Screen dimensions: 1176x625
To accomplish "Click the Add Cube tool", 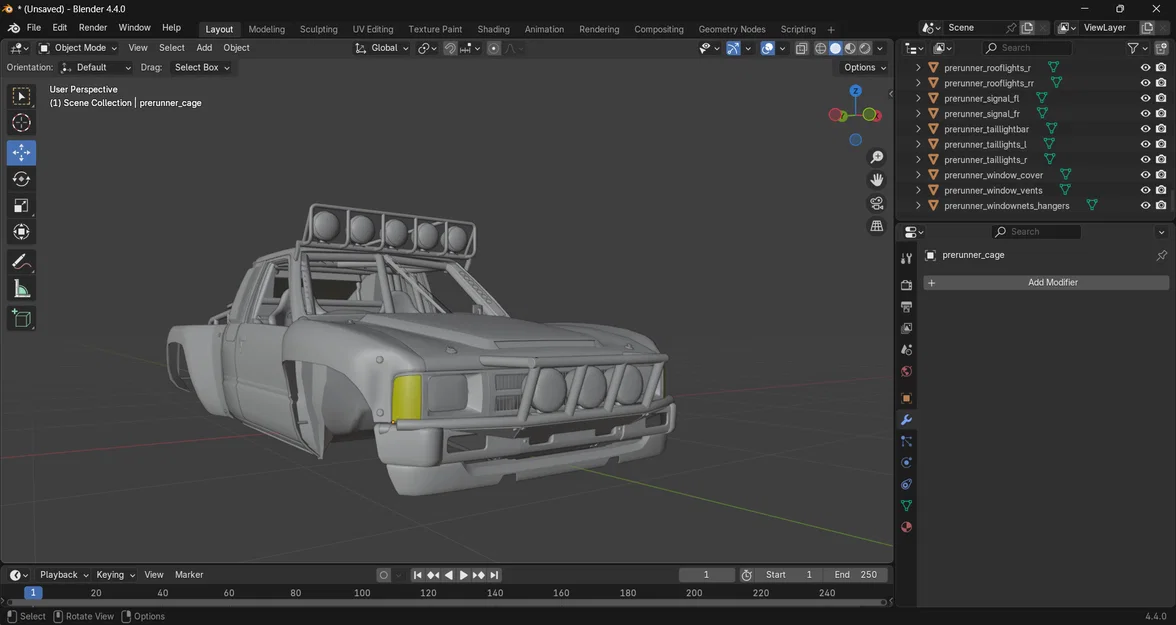I will point(21,319).
